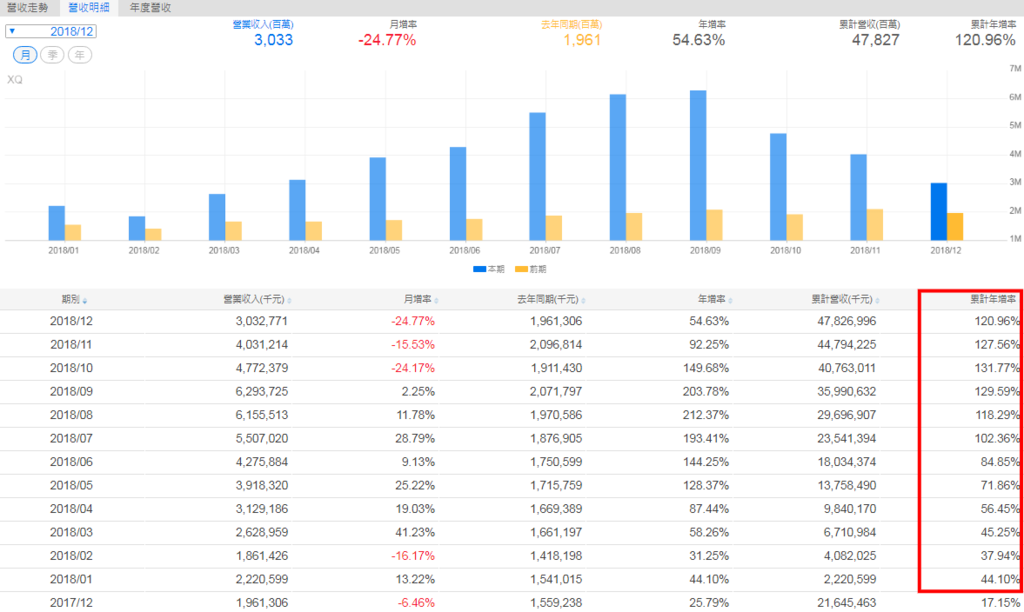Select table row 2018/02
Image resolution: width=1024 pixels, height=612 pixels.
click(512, 556)
